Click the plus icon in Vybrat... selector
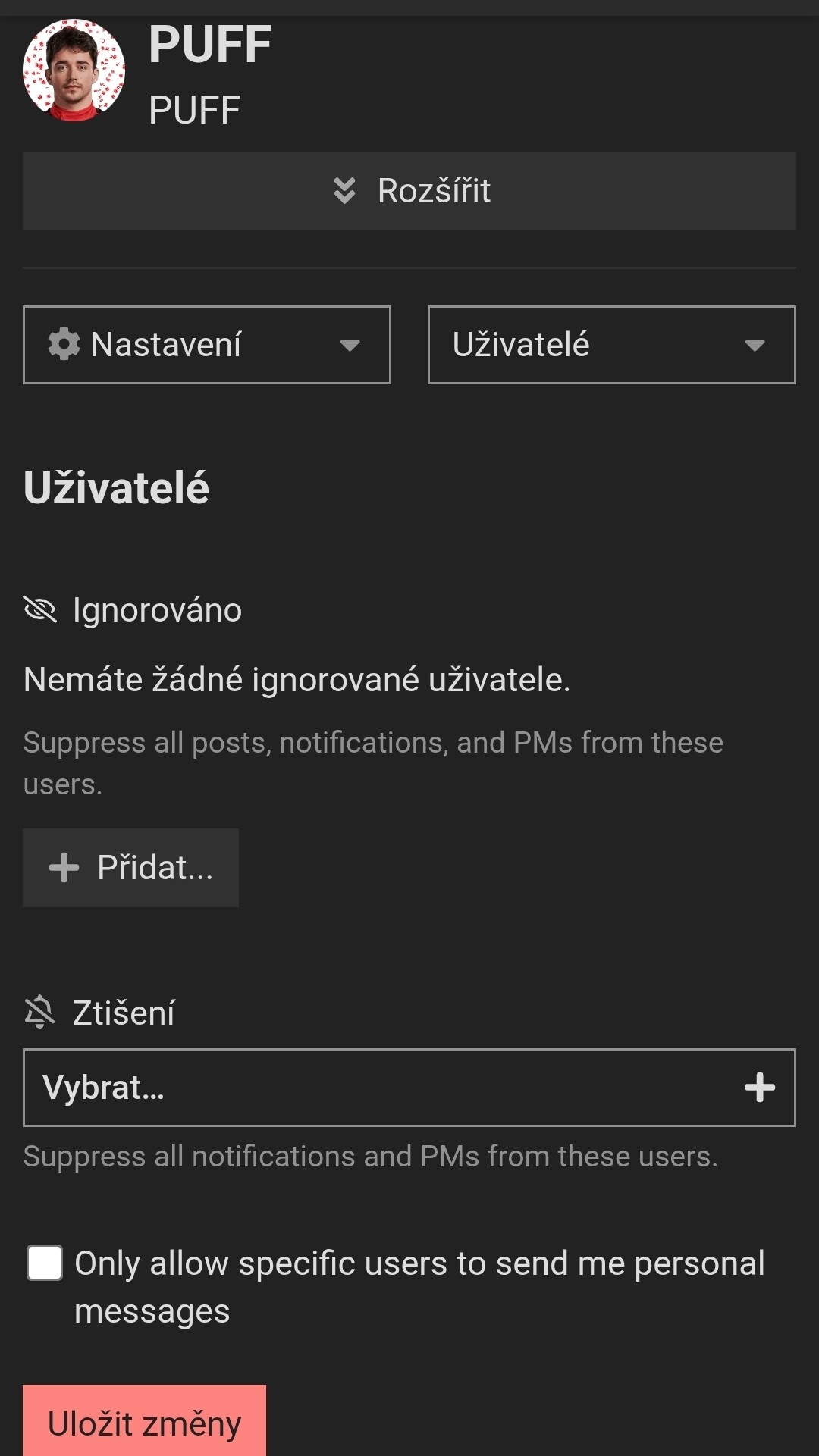The image size is (819, 1456). click(760, 1088)
